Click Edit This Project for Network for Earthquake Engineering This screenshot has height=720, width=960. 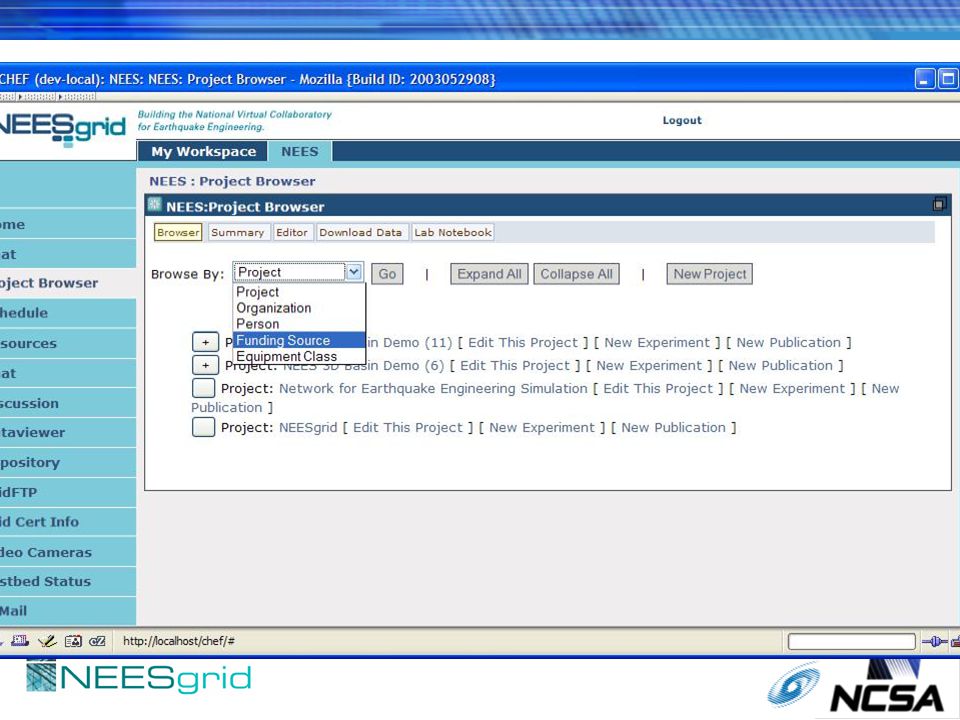tap(658, 388)
